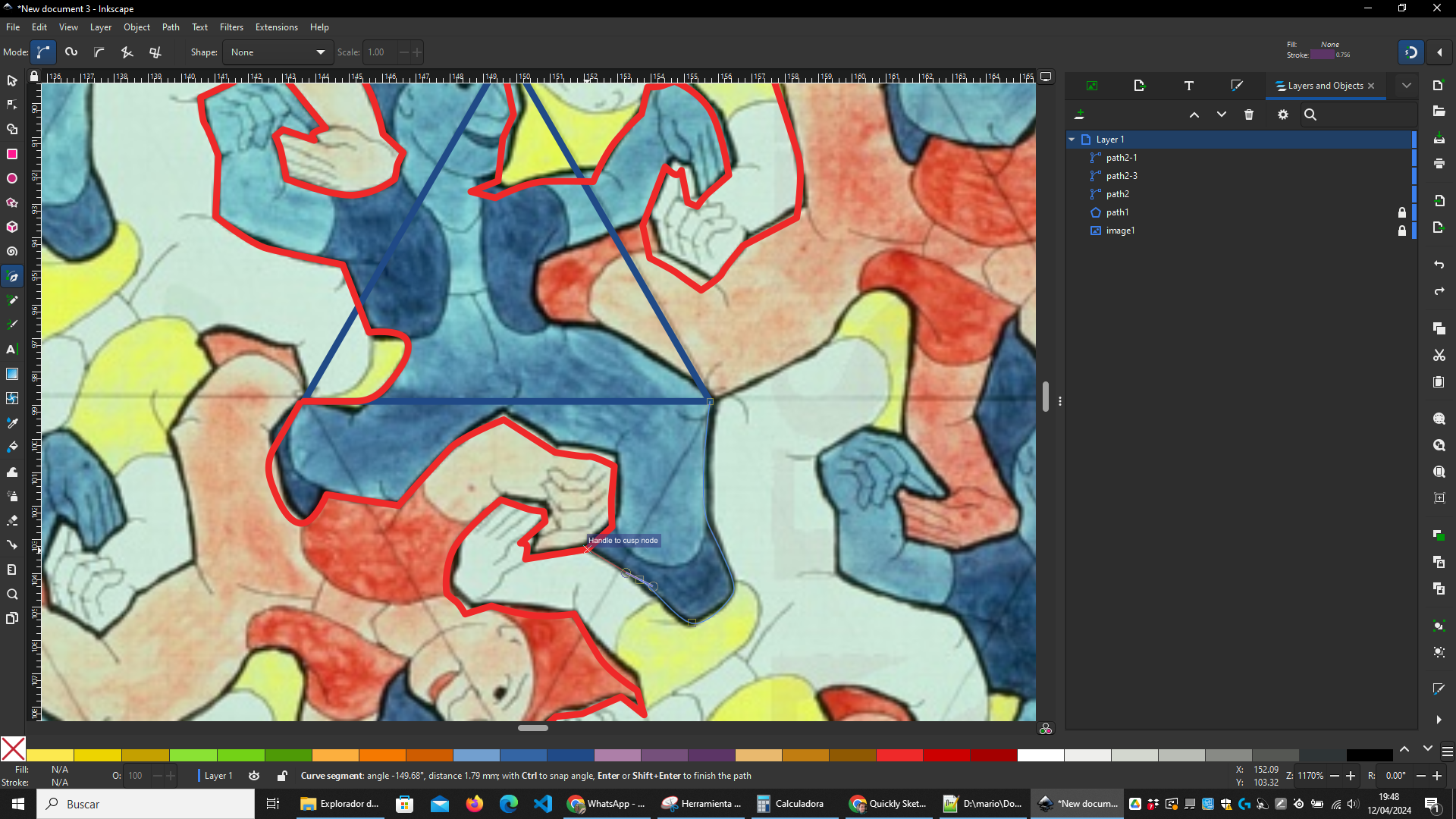The height and width of the screenshot is (819, 1456).
Task: Open layers panel settings gear
Action: (1283, 115)
